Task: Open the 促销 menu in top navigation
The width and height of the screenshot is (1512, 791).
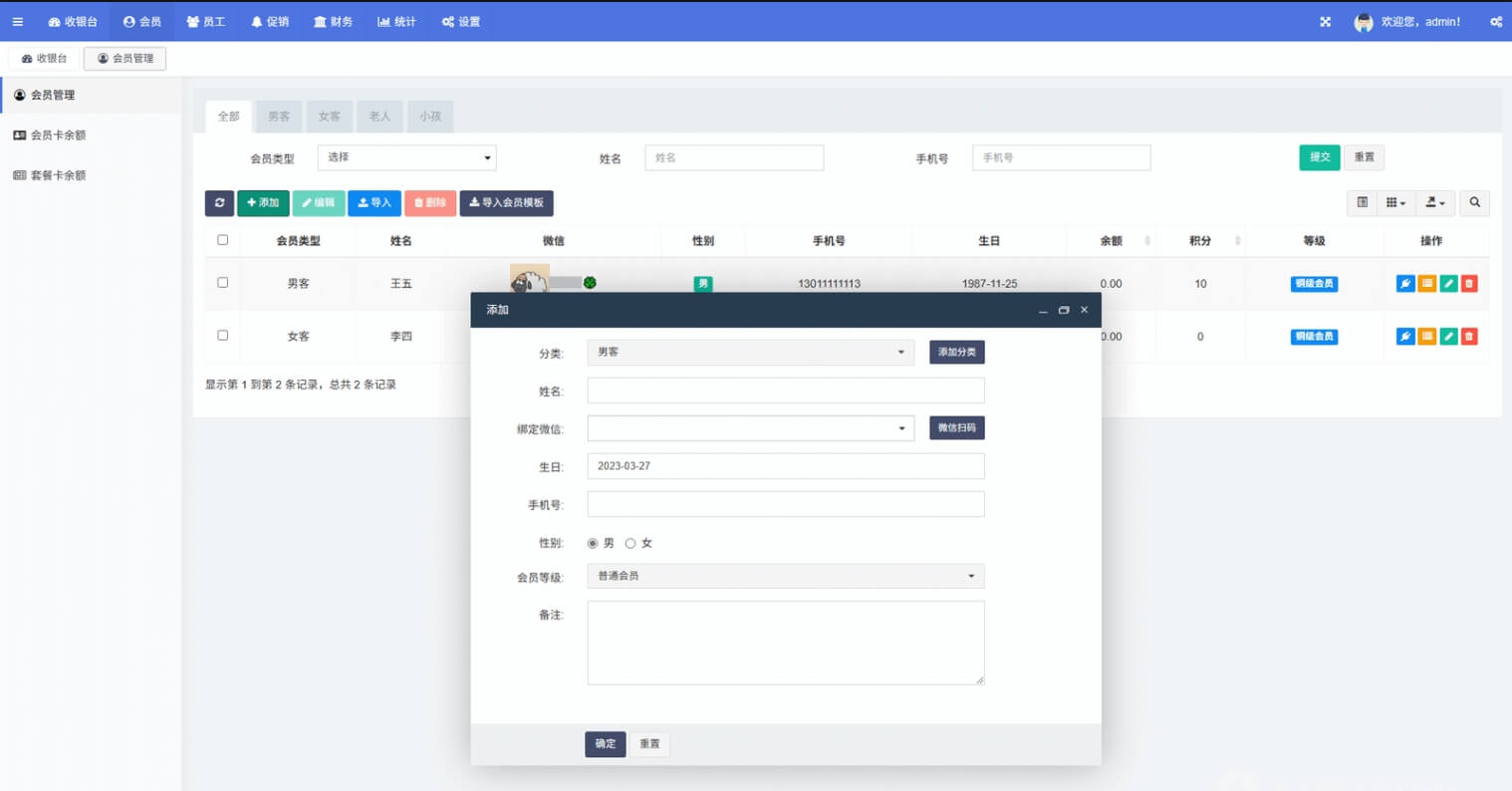Action: click(x=272, y=21)
